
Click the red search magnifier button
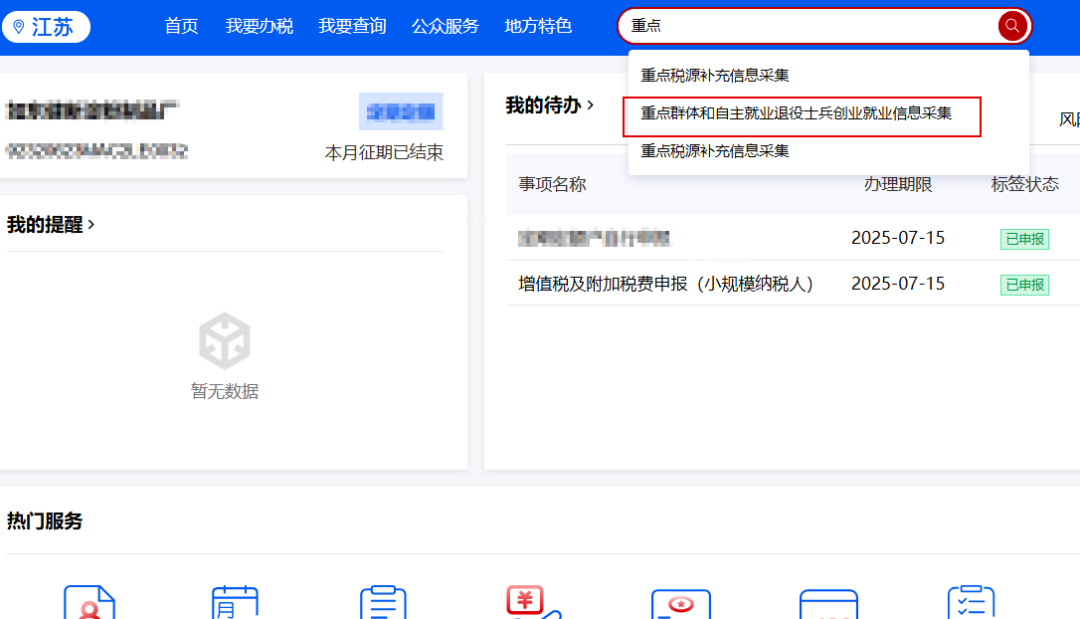coord(1011,26)
